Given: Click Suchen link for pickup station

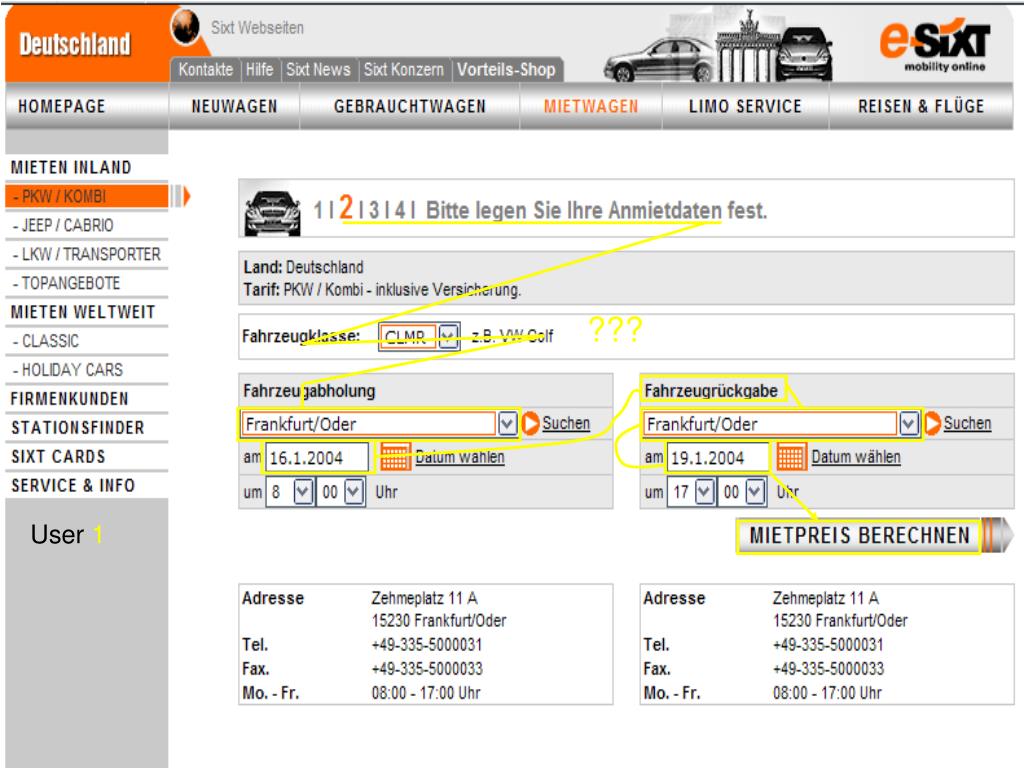Looking at the screenshot, I should pyautogui.click(x=566, y=423).
